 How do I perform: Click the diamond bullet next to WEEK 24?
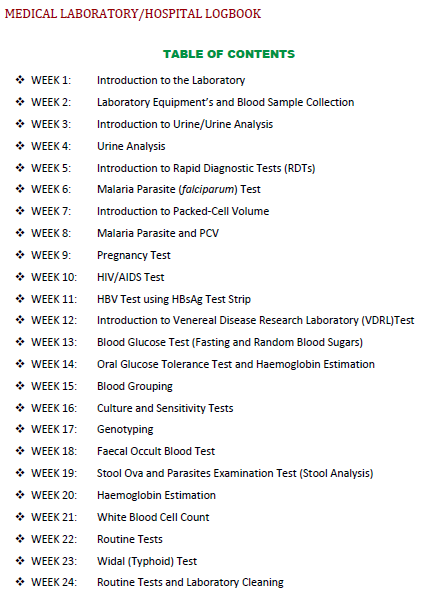pyautogui.click(x=20, y=582)
